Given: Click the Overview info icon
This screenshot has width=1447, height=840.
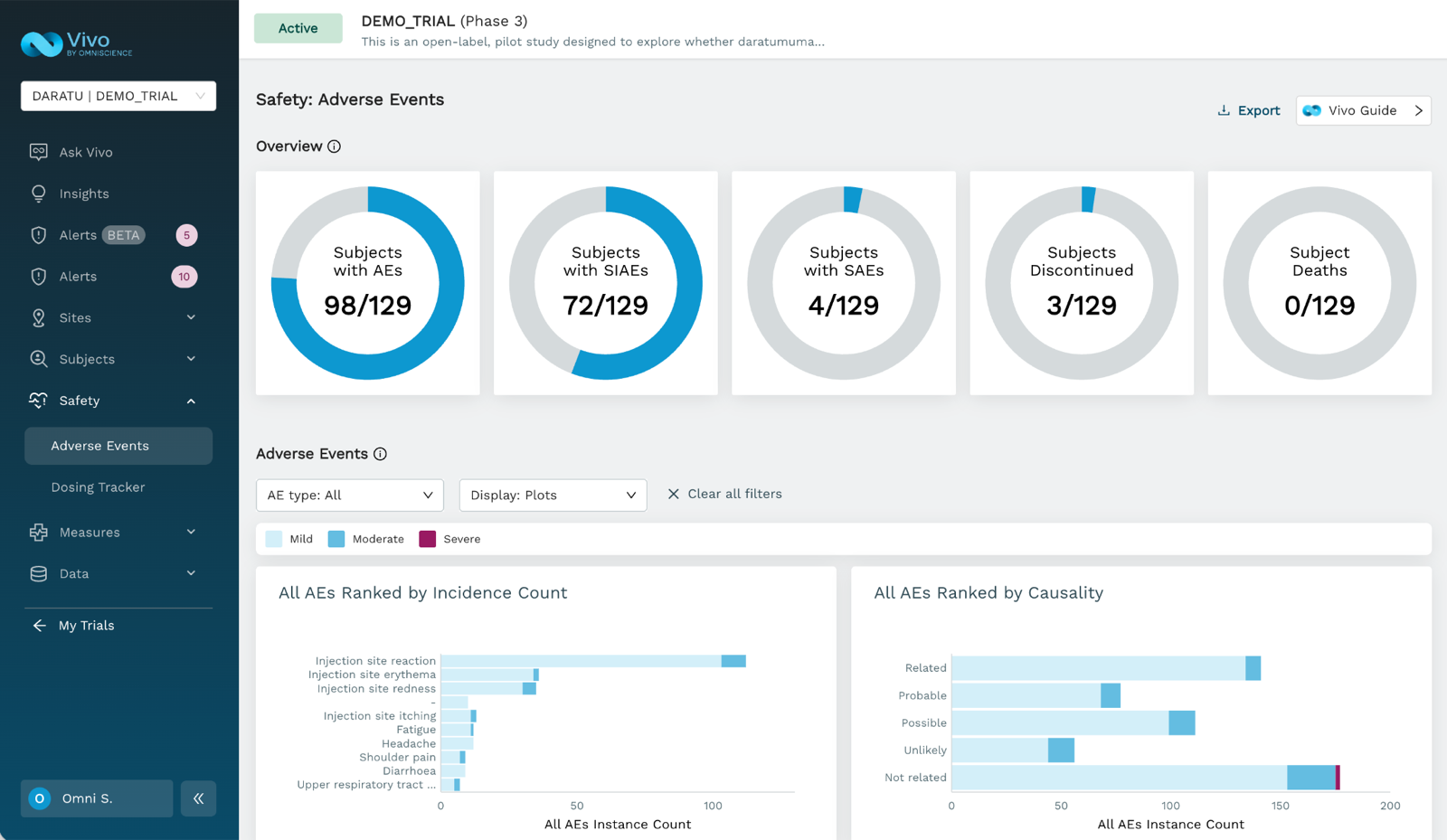Looking at the screenshot, I should coord(334,146).
